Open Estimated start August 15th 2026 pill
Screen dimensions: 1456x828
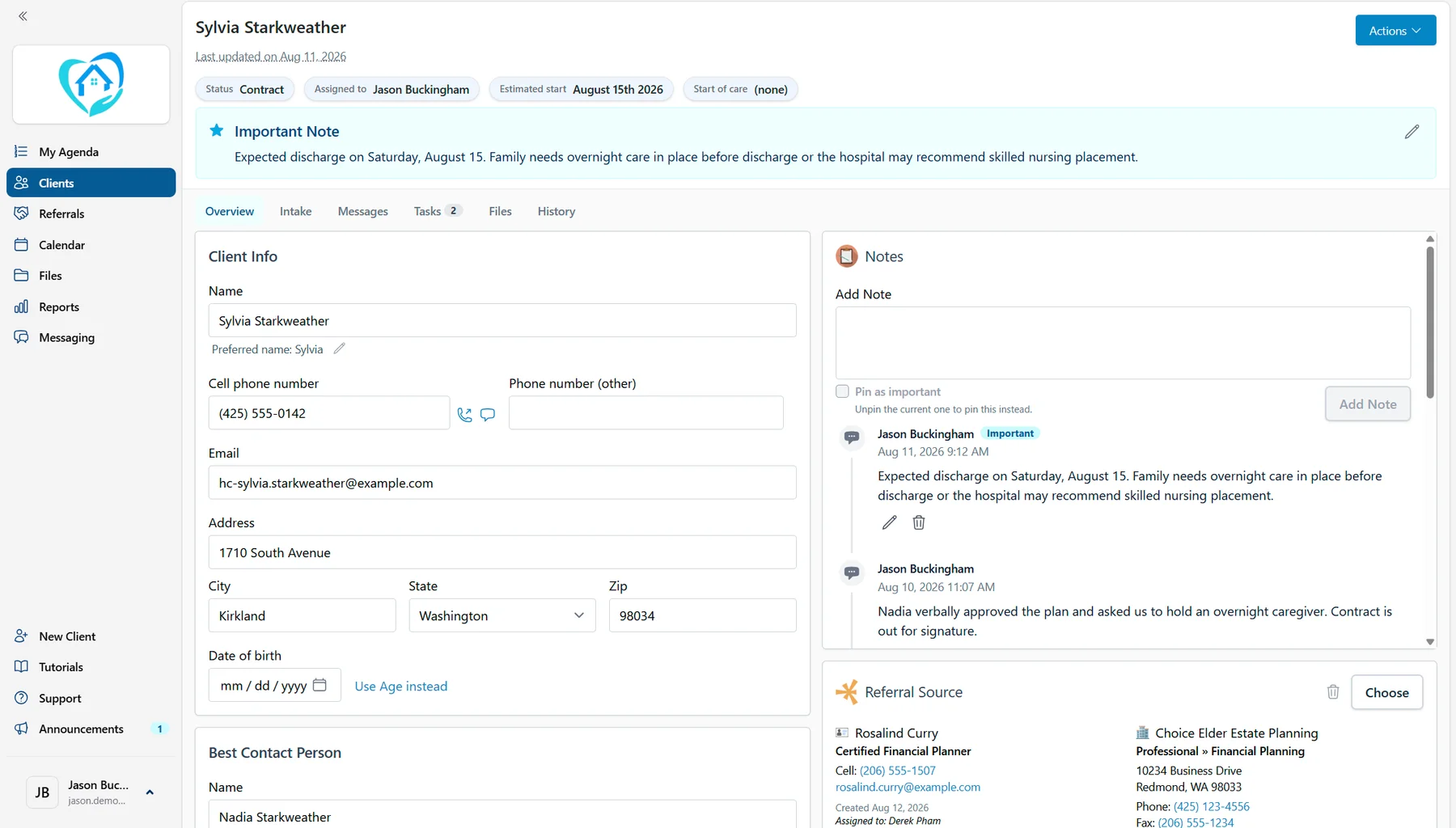[x=581, y=89]
